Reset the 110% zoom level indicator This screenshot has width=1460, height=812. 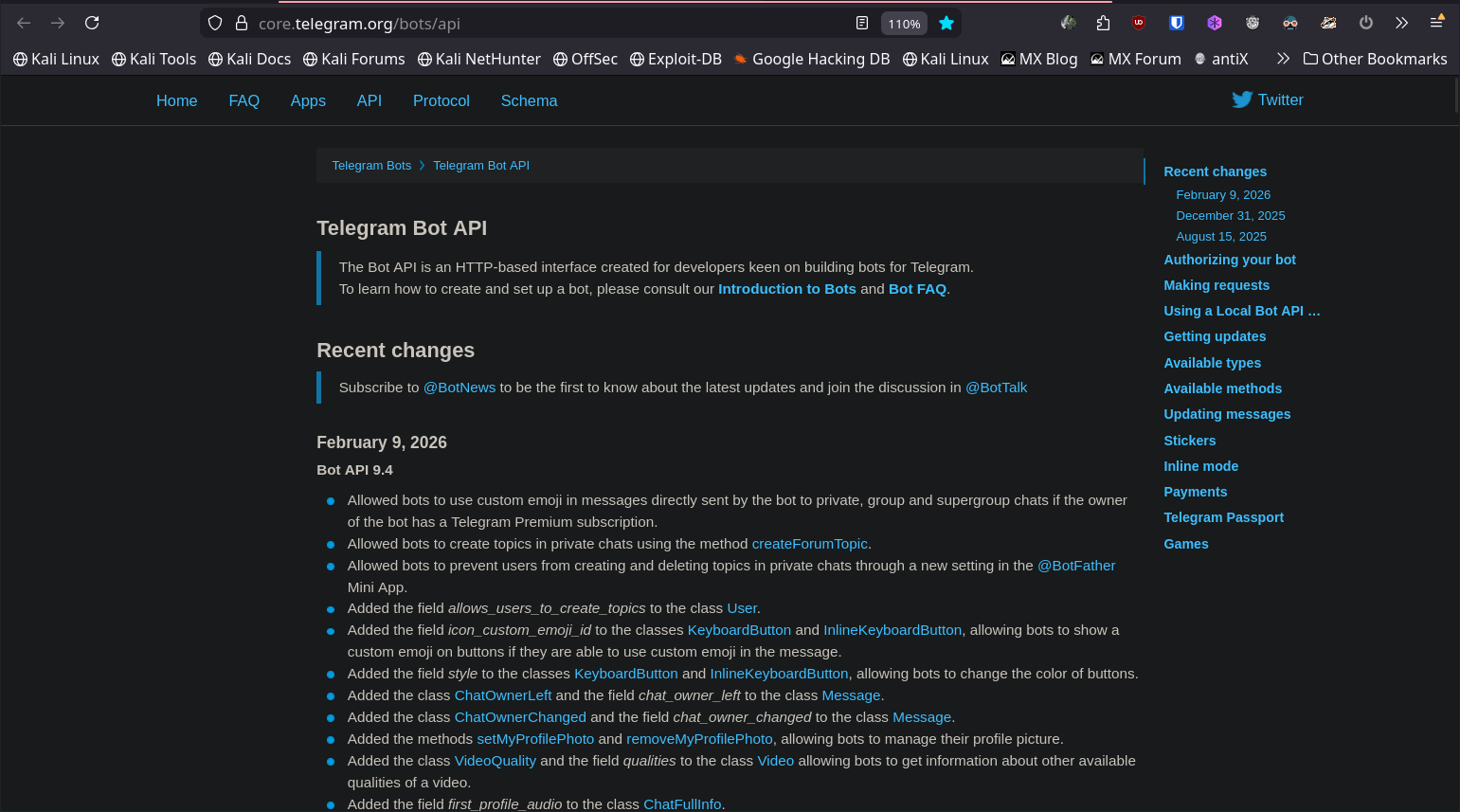pyautogui.click(x=904, y=24)
